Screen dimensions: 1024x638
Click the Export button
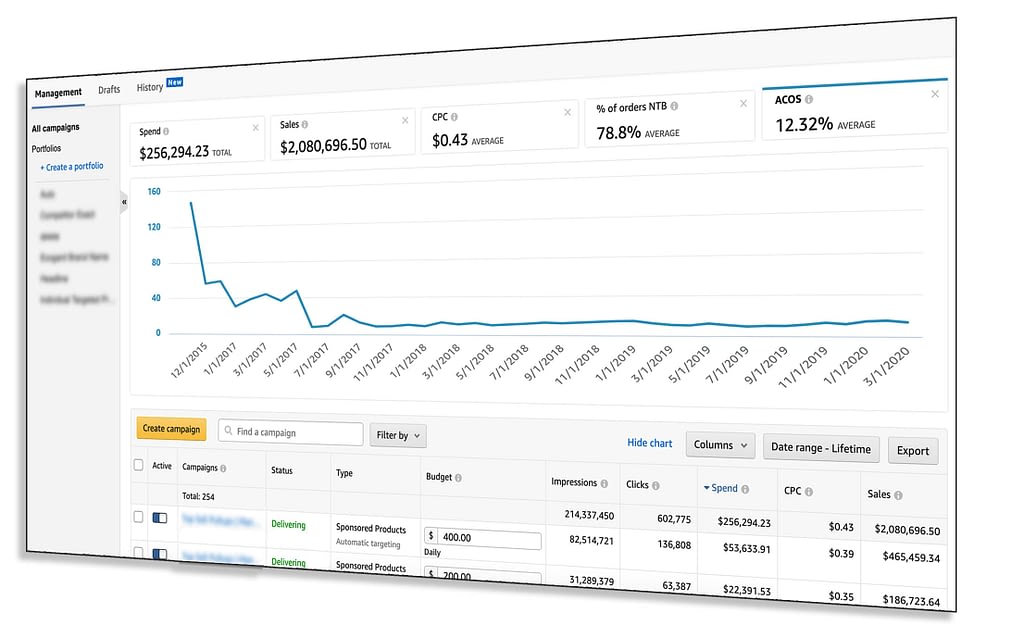[x=913, y=451]
